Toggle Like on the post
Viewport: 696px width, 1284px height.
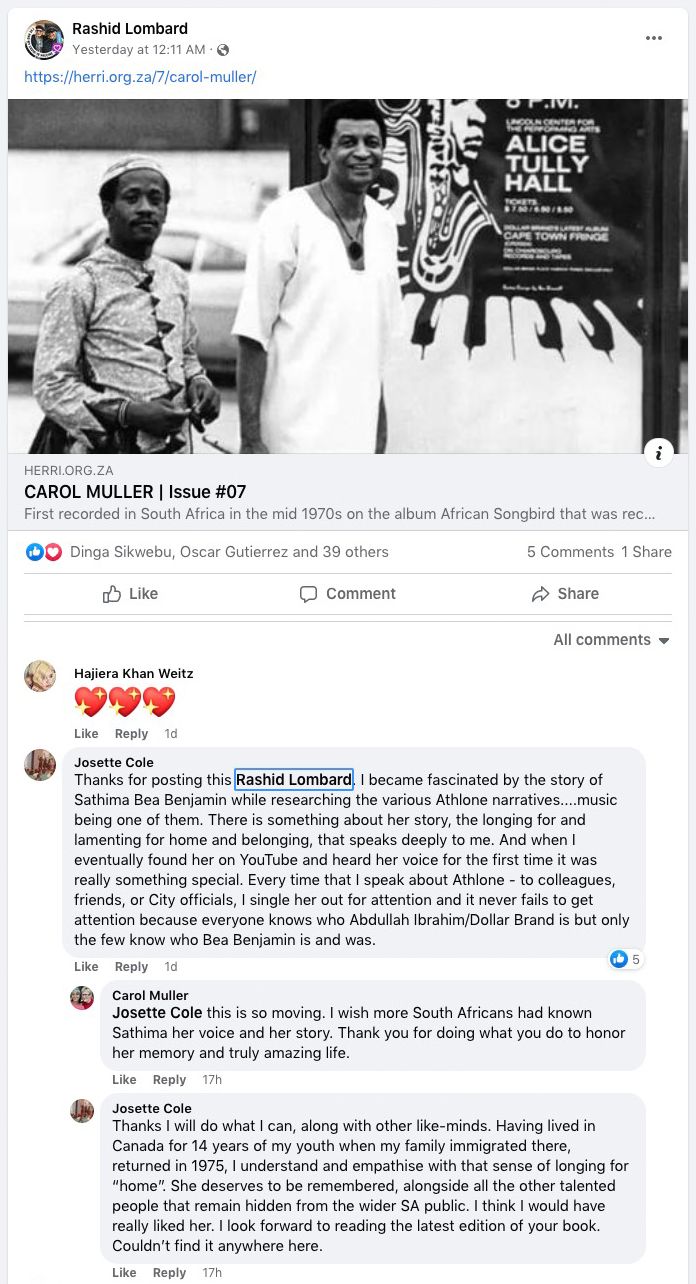(130, 594)
